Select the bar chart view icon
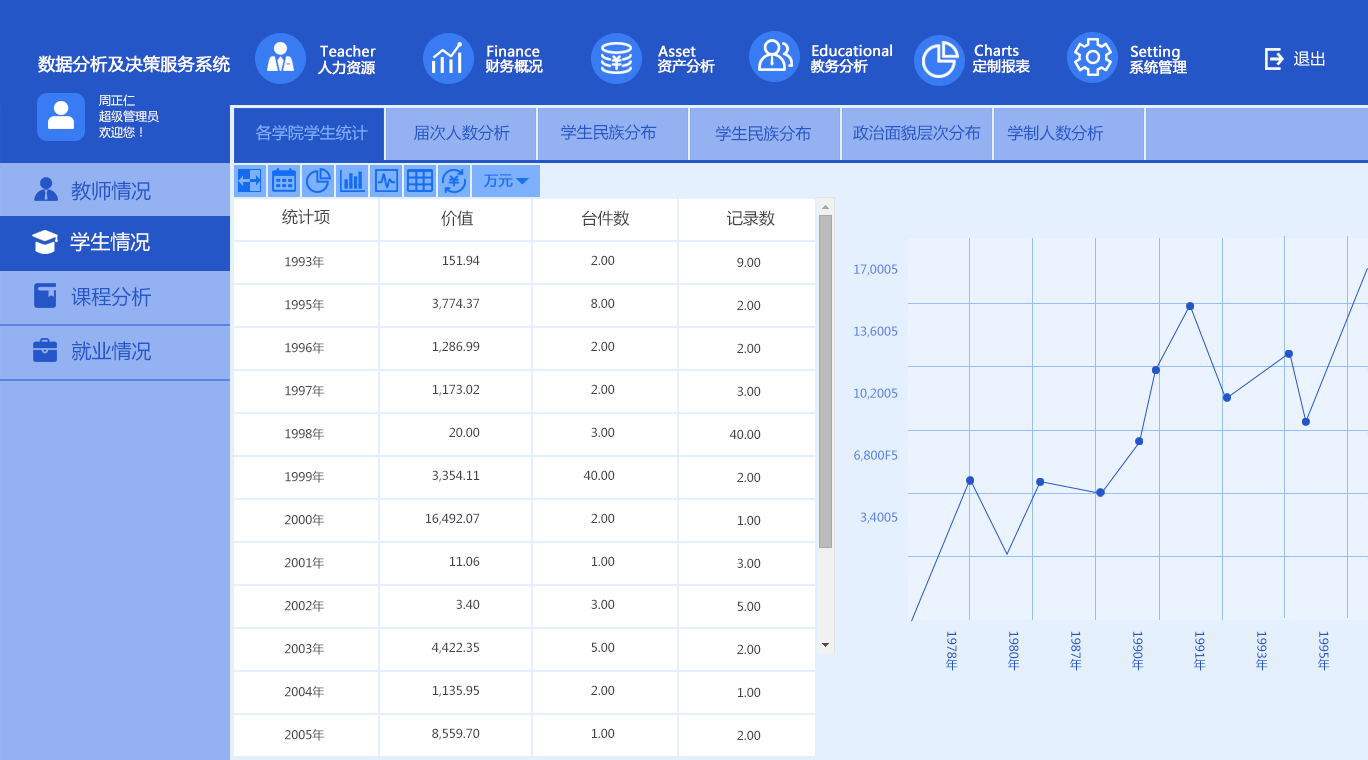This screenshot has width=1368, height=760. [x=352, y=181]
